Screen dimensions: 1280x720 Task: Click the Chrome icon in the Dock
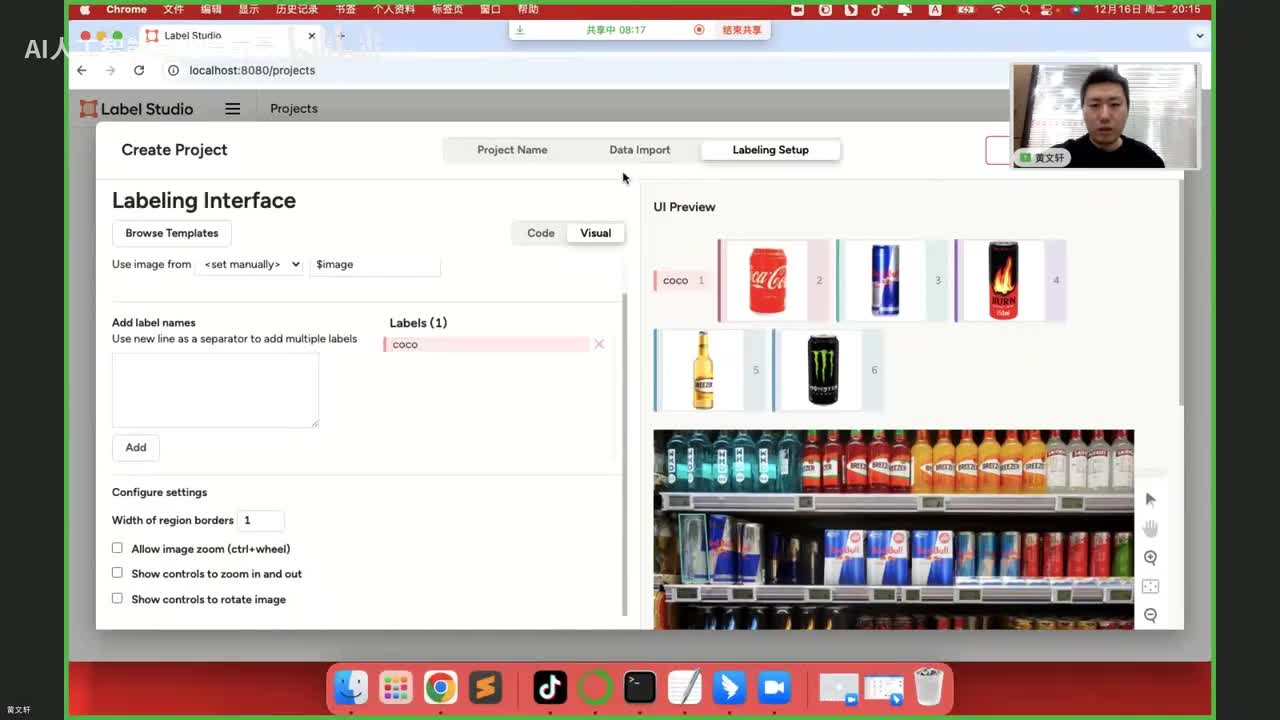click(440, 687)
